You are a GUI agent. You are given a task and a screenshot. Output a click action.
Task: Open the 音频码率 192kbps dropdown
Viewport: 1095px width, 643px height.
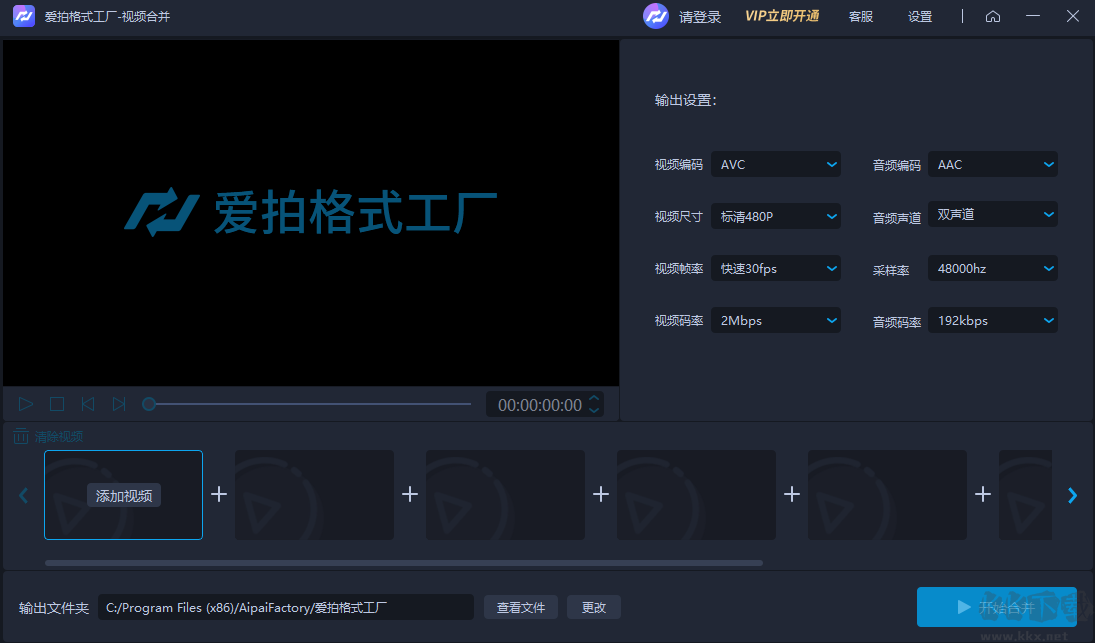[992, 319]
